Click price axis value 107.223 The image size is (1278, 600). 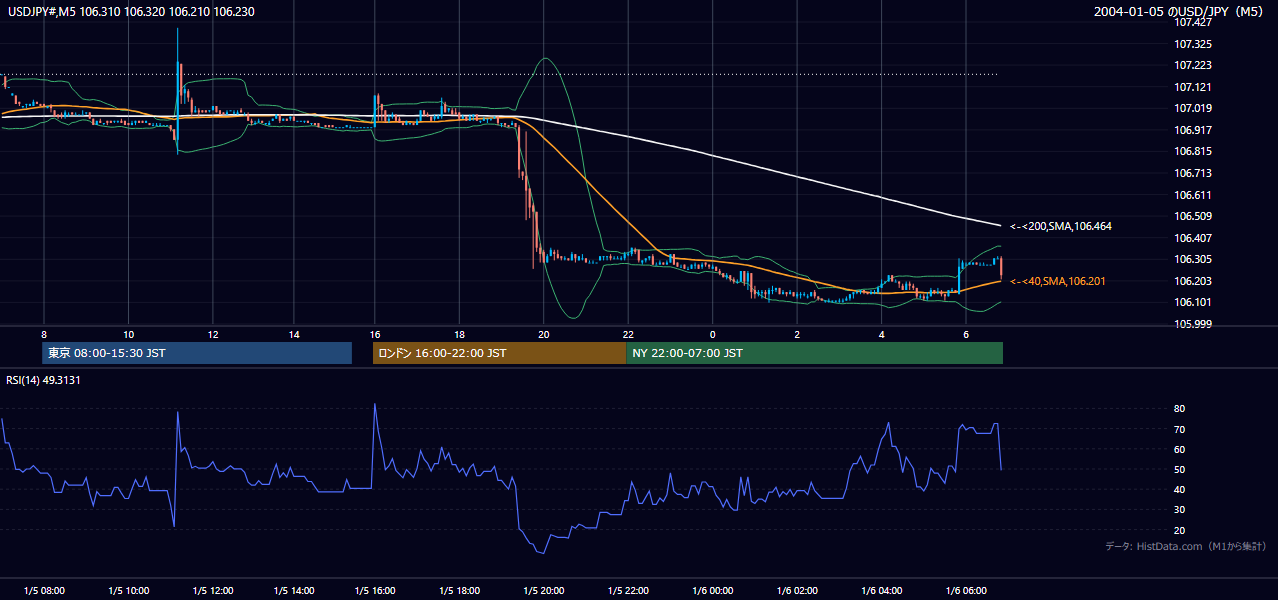pyautogui.click(x=1194, y=65)
